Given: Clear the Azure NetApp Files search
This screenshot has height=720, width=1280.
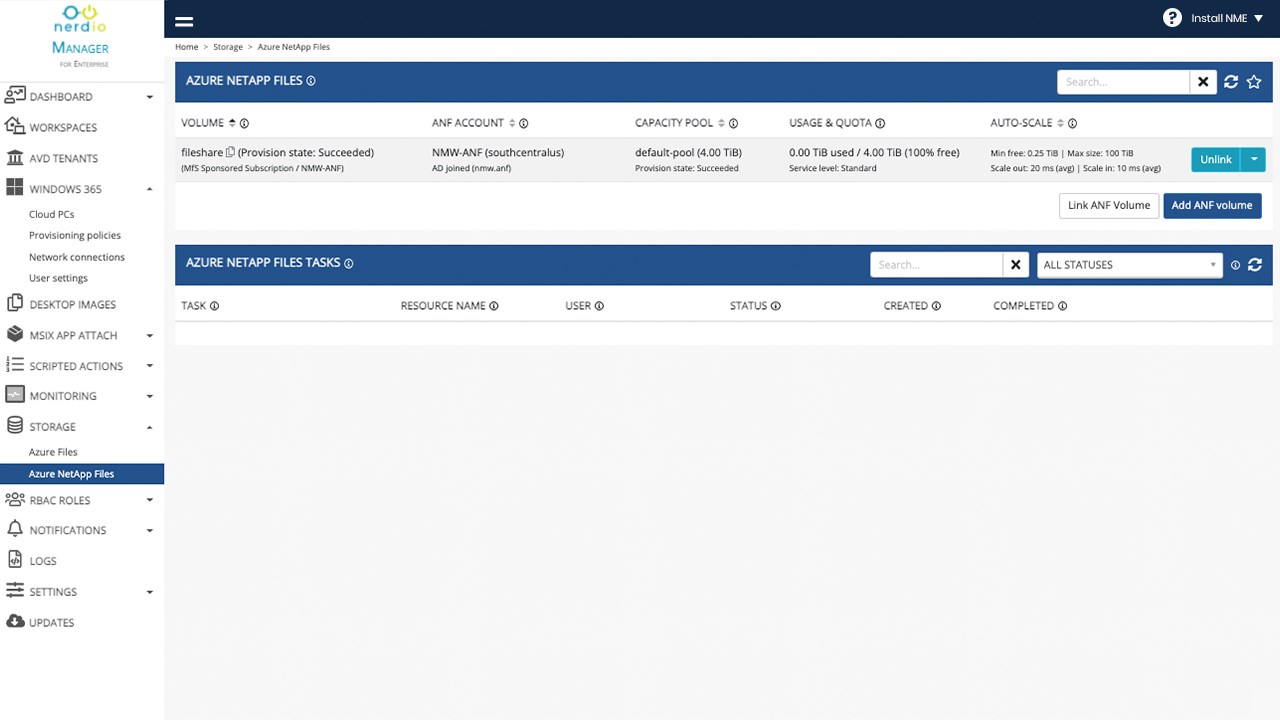Looking at the screenshot, I should (1203, 82).
